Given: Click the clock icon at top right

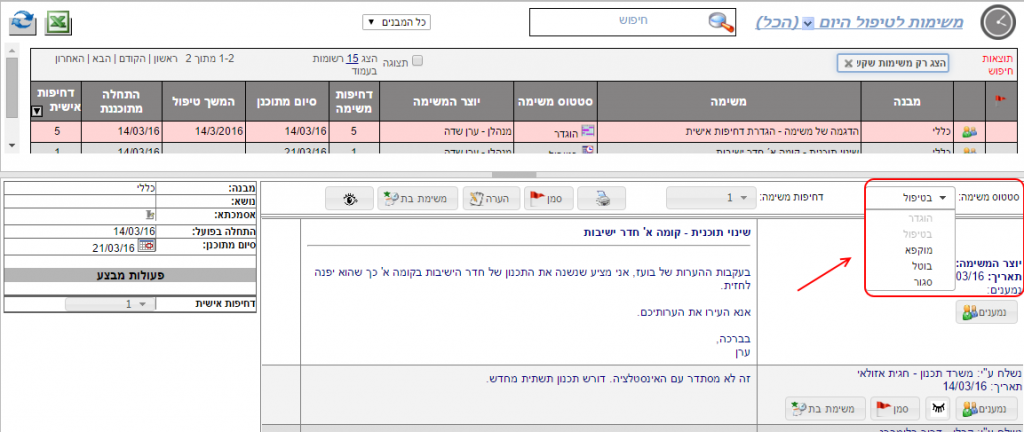Looking at the screenshot, I should [x=997, y=22].
